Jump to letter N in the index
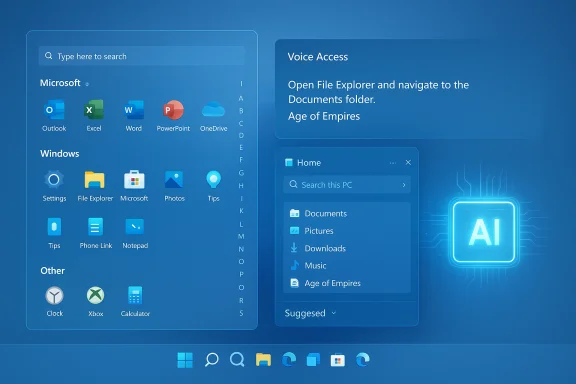576x384 pixels. (x=241, y=249)
